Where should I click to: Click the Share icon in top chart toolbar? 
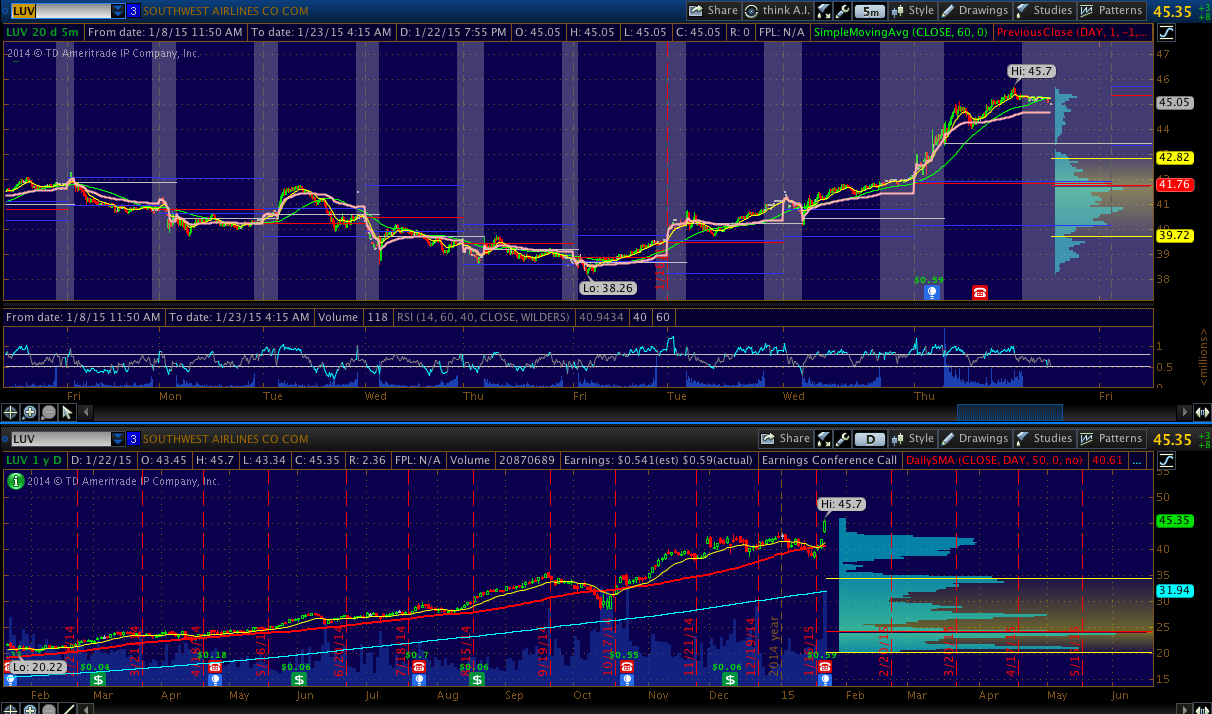point(713,11)
